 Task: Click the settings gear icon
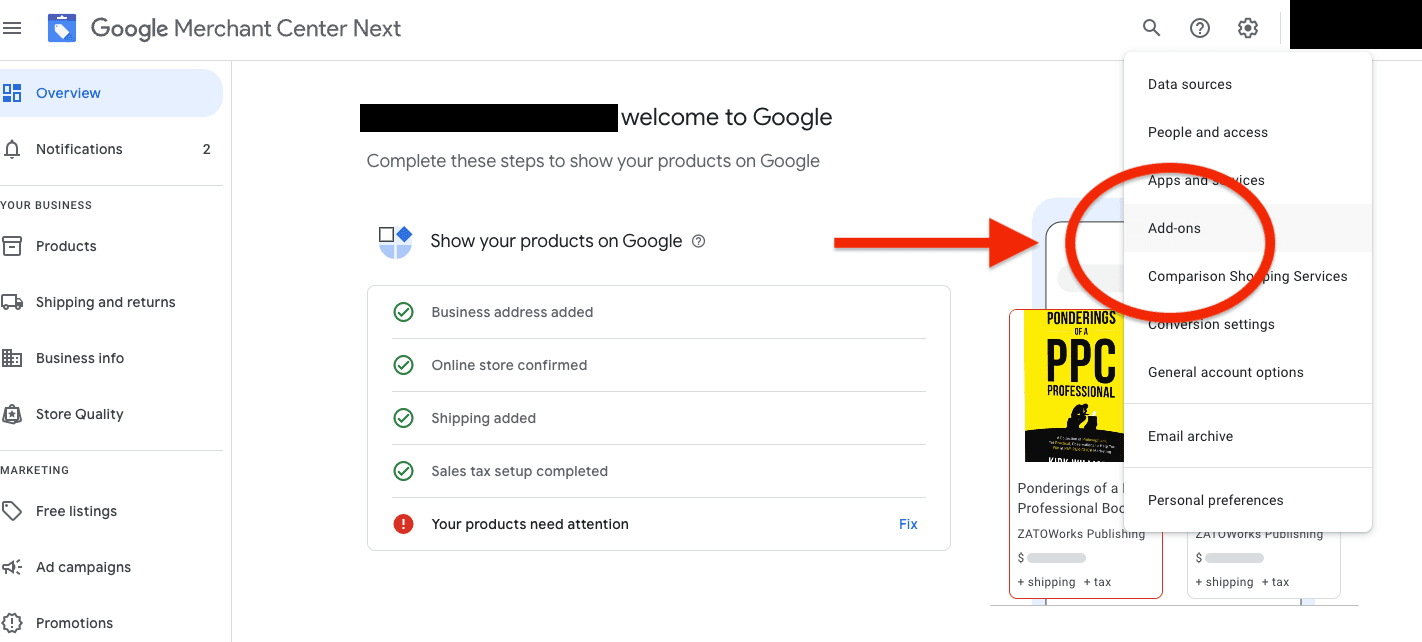1248,28
